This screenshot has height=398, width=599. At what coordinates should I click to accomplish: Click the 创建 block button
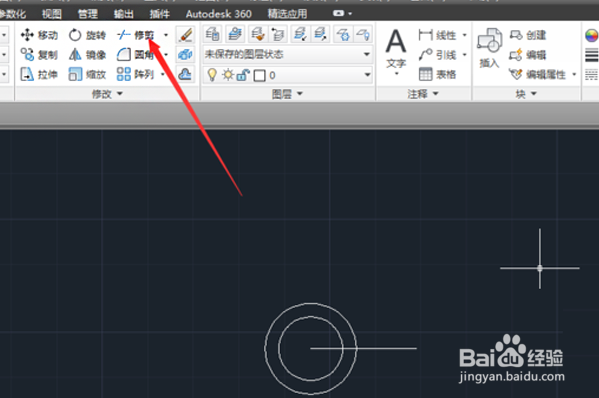click(x=528, y=35)
